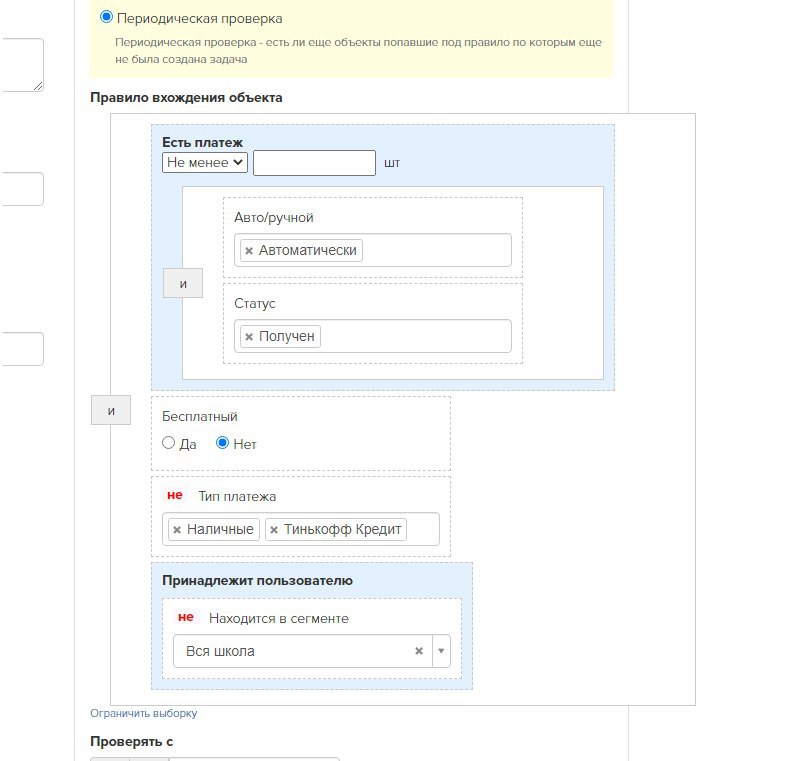Select the Периодическая проверка radio button
Screen dimensions: 807x761
[106, 17]
